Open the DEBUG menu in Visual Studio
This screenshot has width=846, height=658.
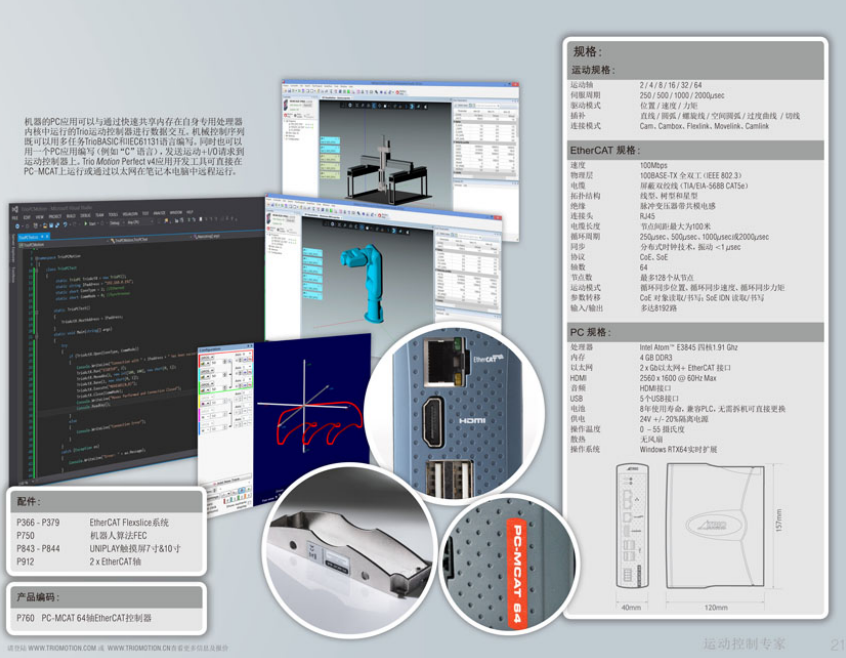click(85, 215)
